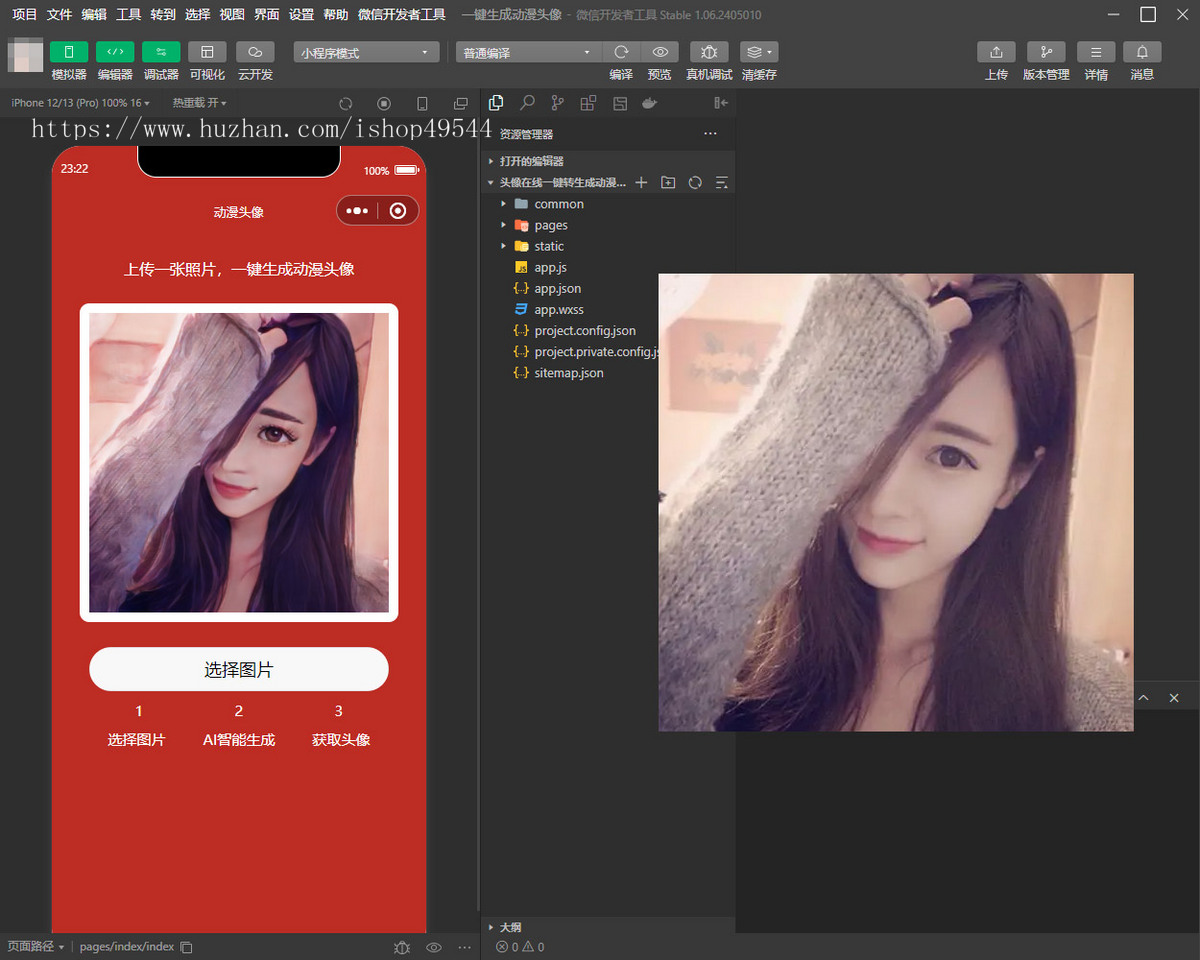Click the anime avatar preview image
This screenshot has height=960, width=1200.
coord(239,462)
